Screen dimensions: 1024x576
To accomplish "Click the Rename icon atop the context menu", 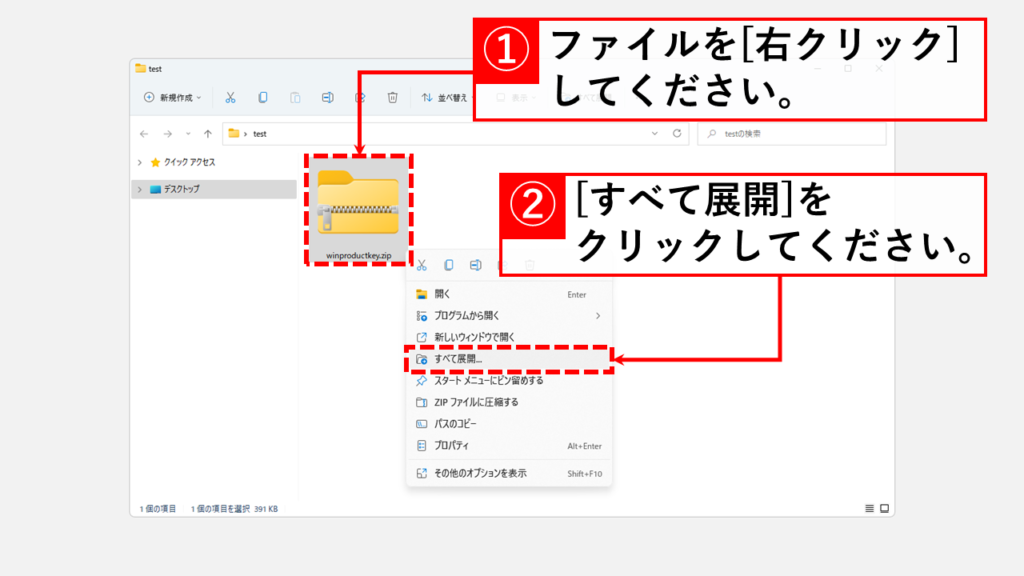I will pos(476,265).
